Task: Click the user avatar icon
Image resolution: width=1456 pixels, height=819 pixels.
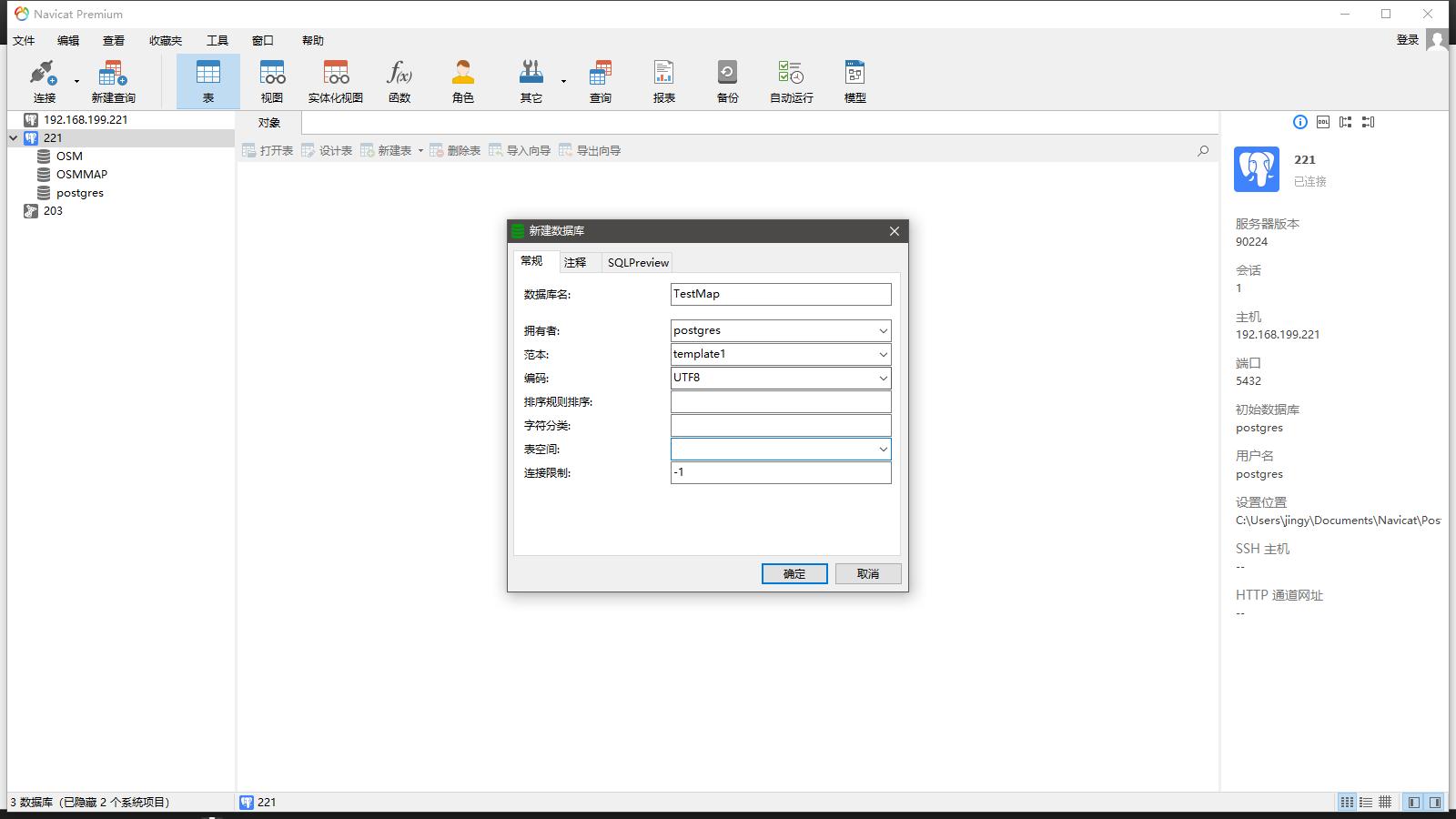Action: click(1437, 39)
